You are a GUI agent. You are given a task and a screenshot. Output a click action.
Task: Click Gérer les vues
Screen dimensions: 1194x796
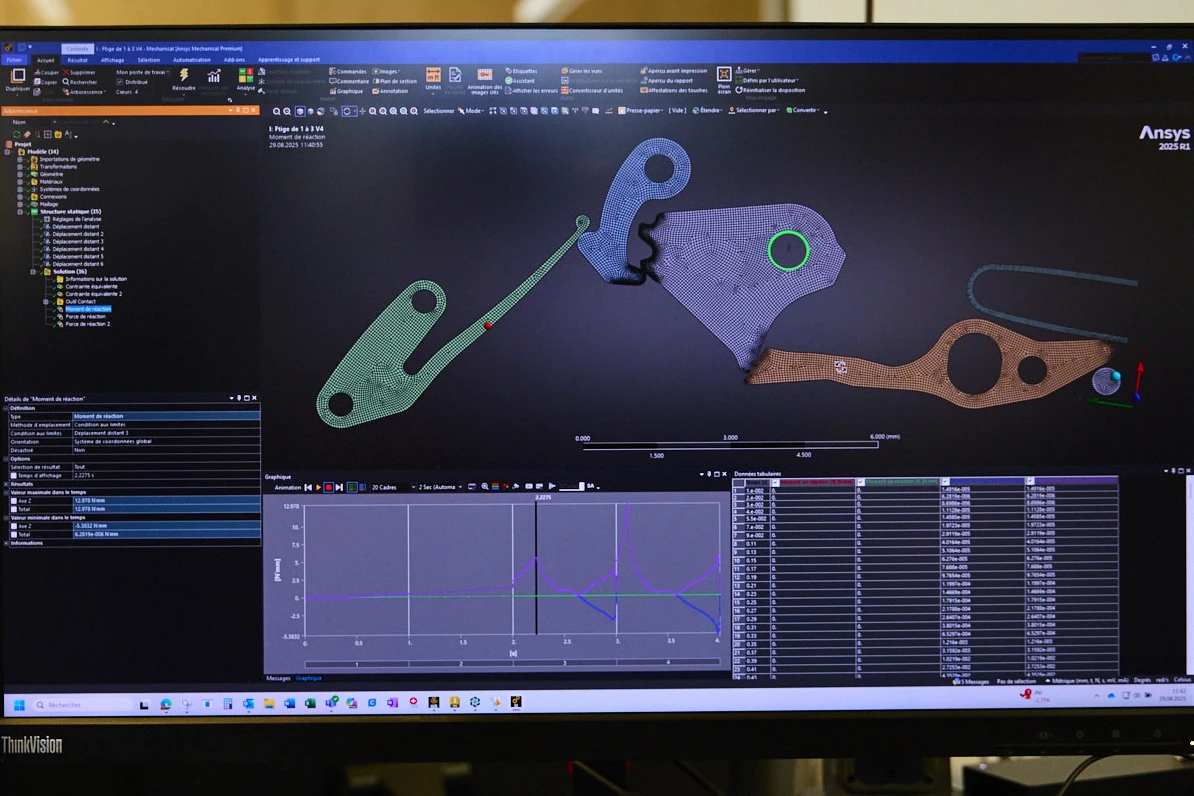(x=582, y=71)
